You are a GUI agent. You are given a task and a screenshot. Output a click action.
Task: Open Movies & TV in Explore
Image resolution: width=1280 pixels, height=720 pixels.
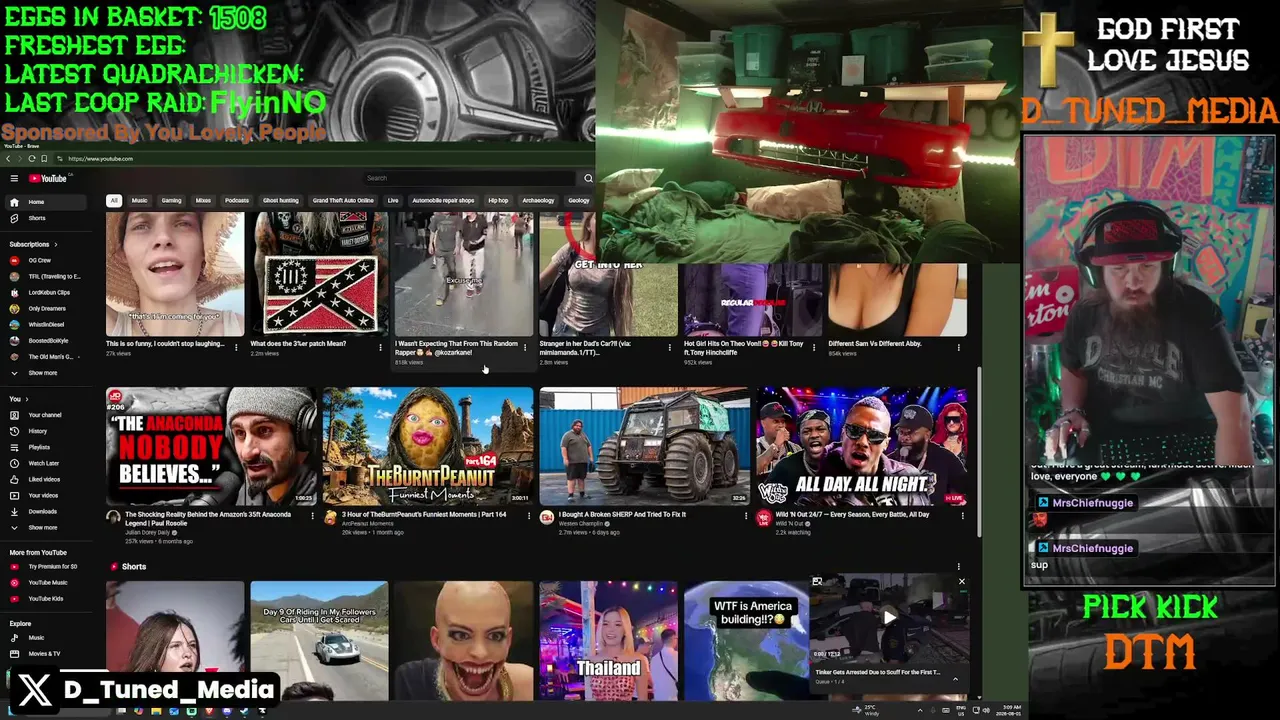[45, 653]
